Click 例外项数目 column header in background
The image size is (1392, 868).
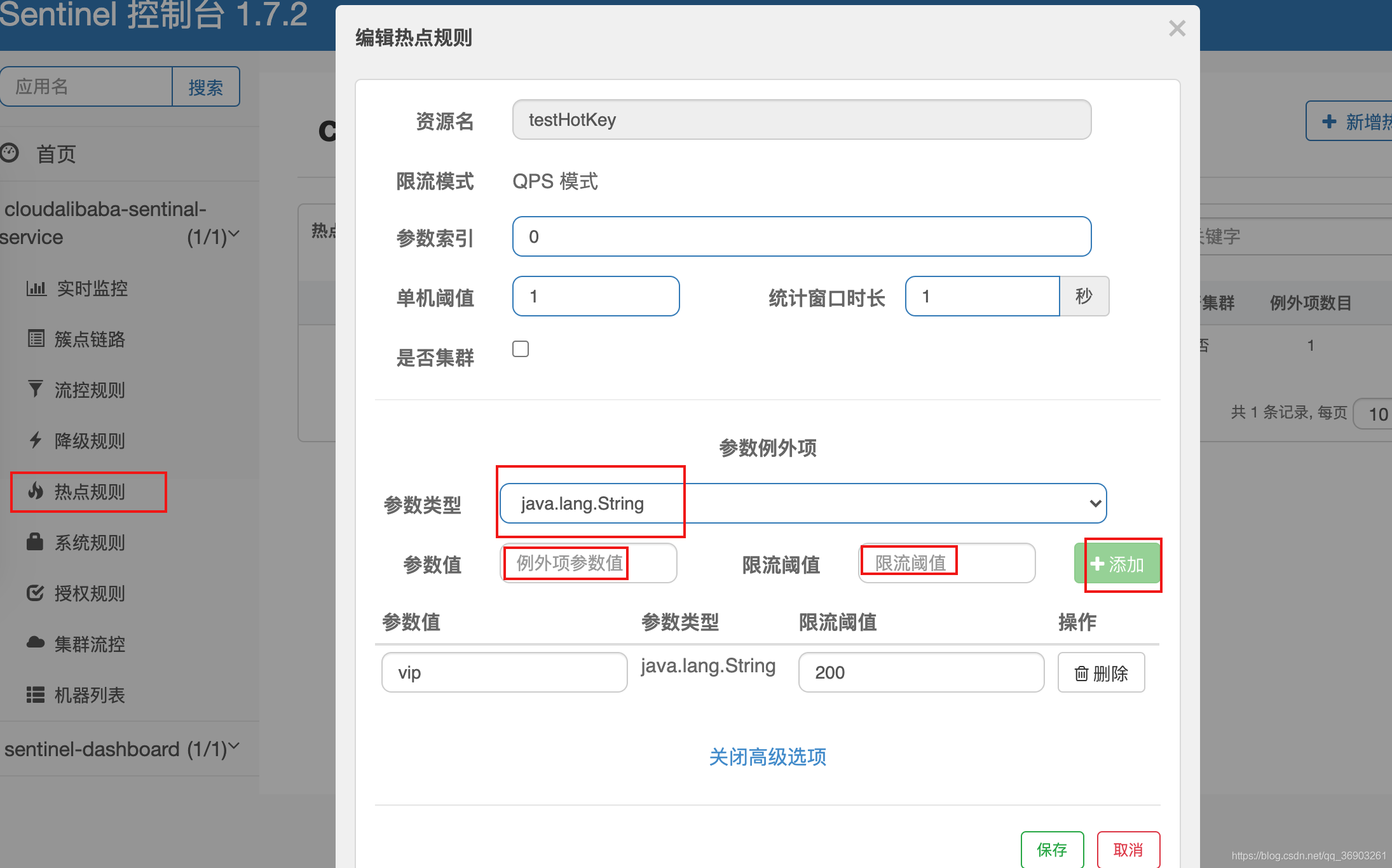(x=1311, y=303)
